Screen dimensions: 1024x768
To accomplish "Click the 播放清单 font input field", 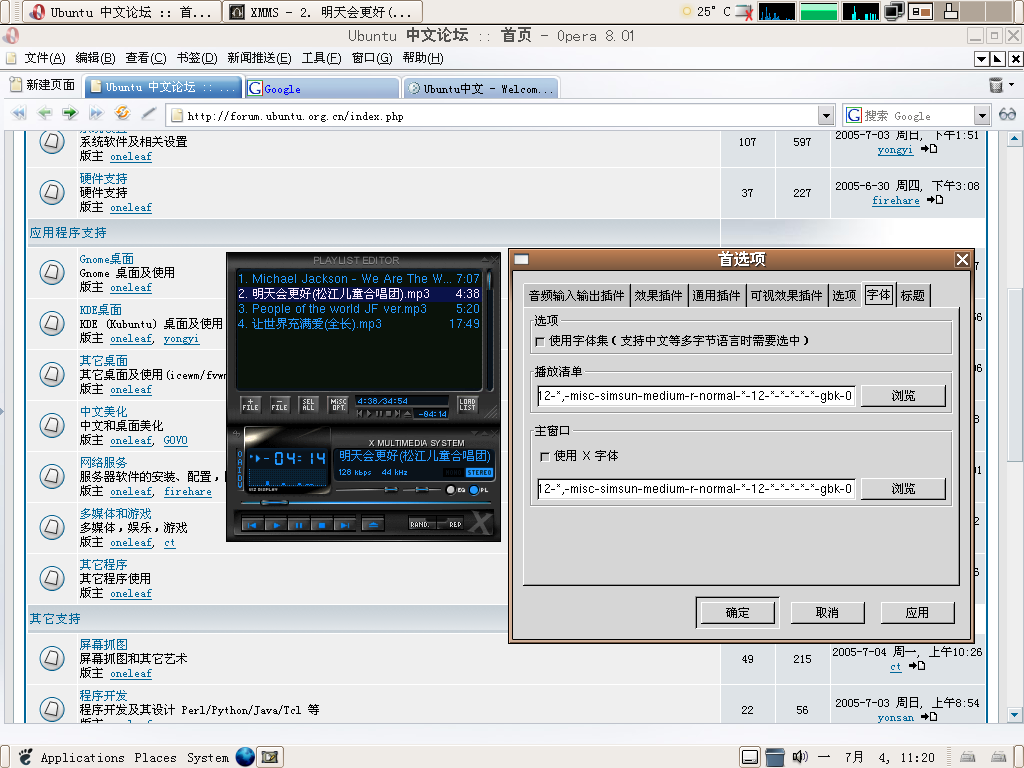I will point(696,396).
